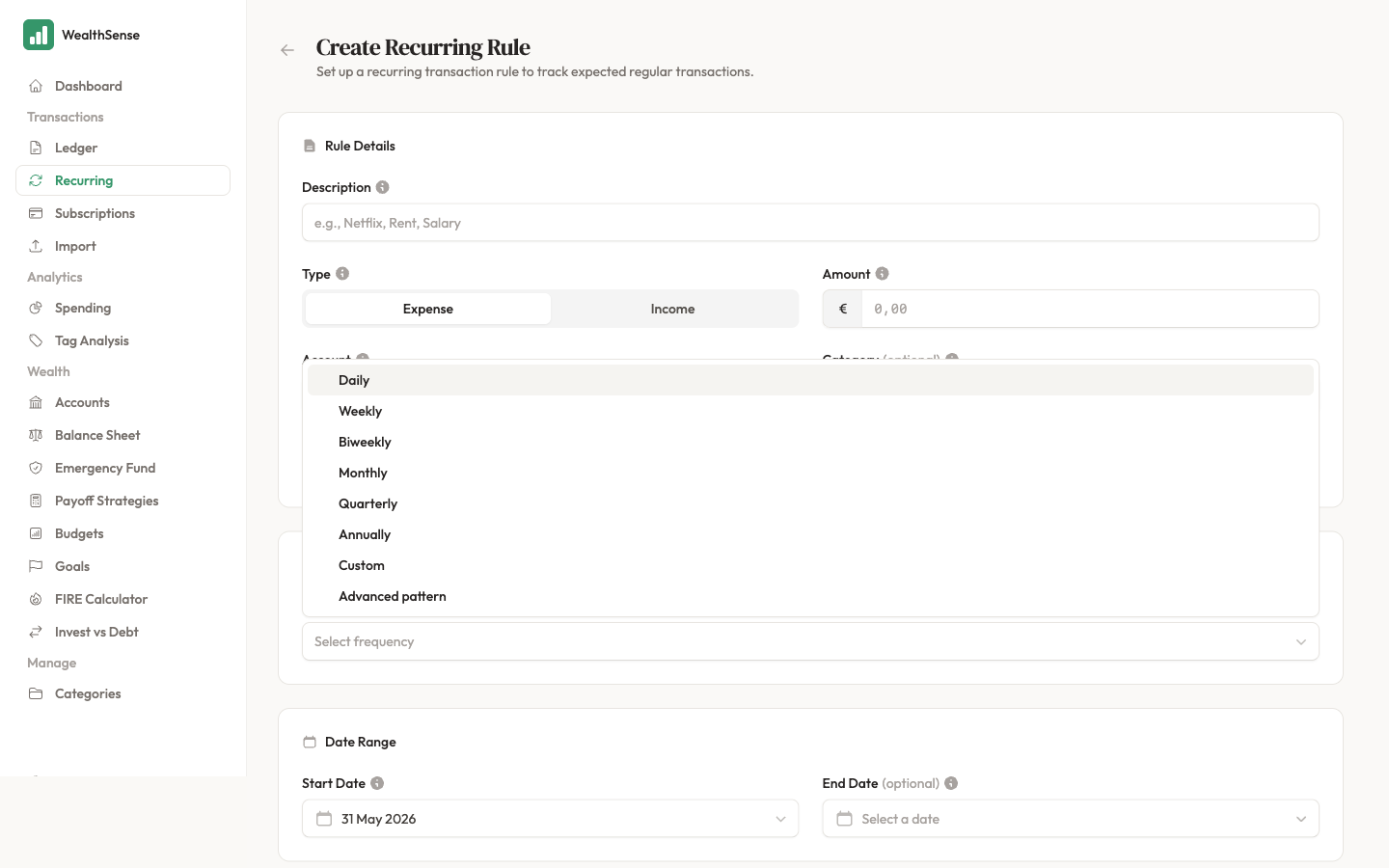Click the Type info icon
The width and height of the screenshot is (1389, 868).
(x=342, y=274)
